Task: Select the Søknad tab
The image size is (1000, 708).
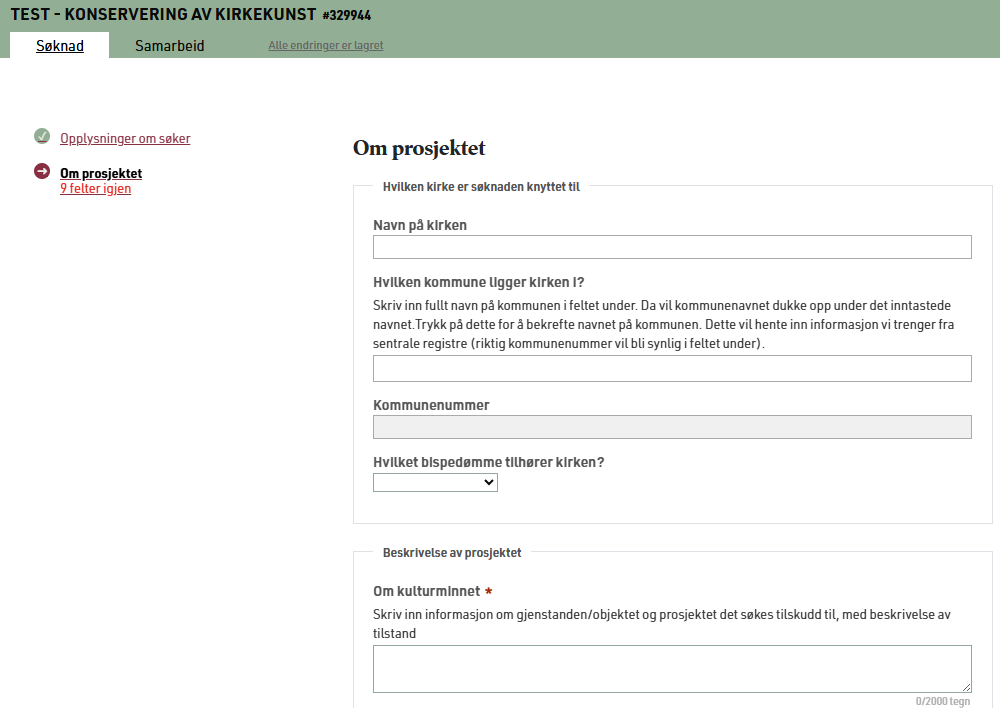Action: [x=60, y=46]
